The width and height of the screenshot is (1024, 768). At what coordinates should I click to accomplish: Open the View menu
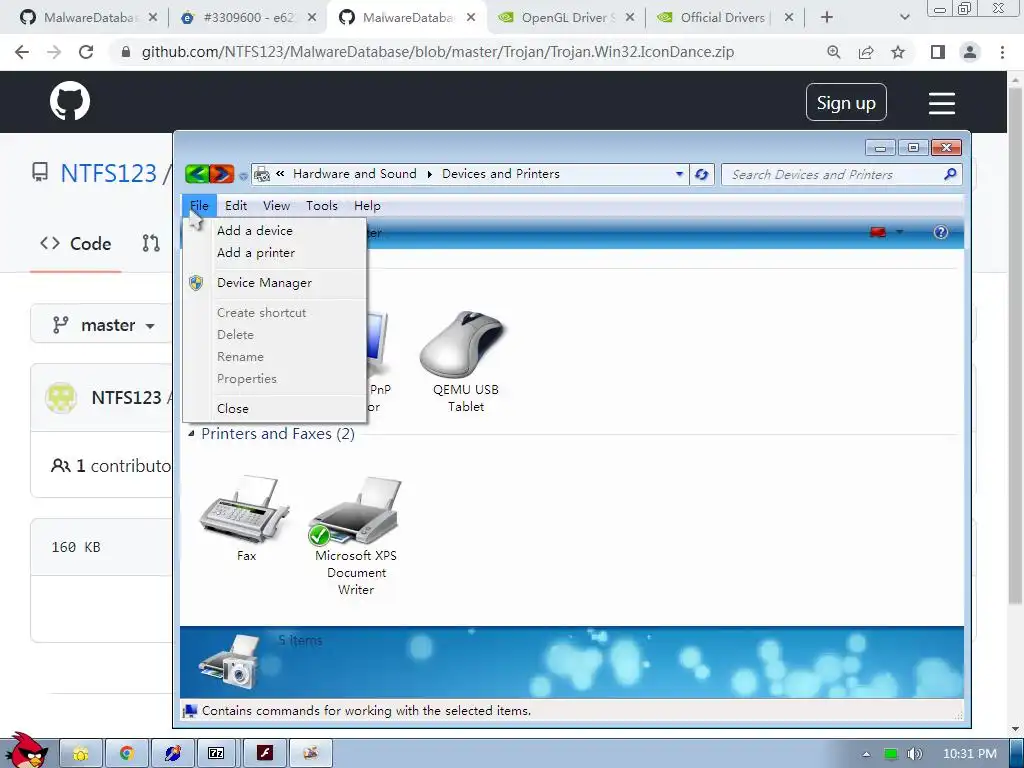(x=276, y=206)
